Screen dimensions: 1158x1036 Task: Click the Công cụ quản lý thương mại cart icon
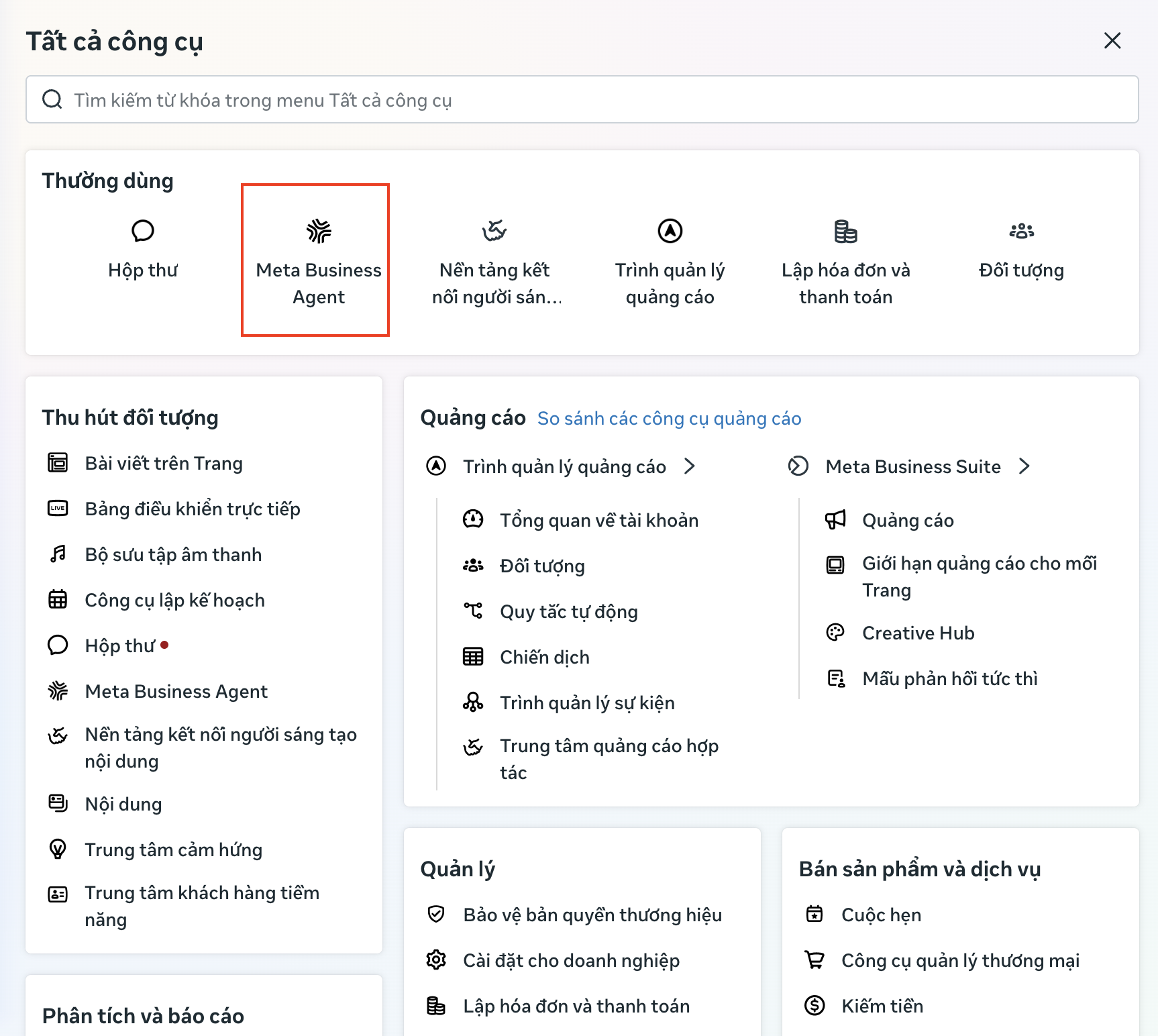point(814,960)
